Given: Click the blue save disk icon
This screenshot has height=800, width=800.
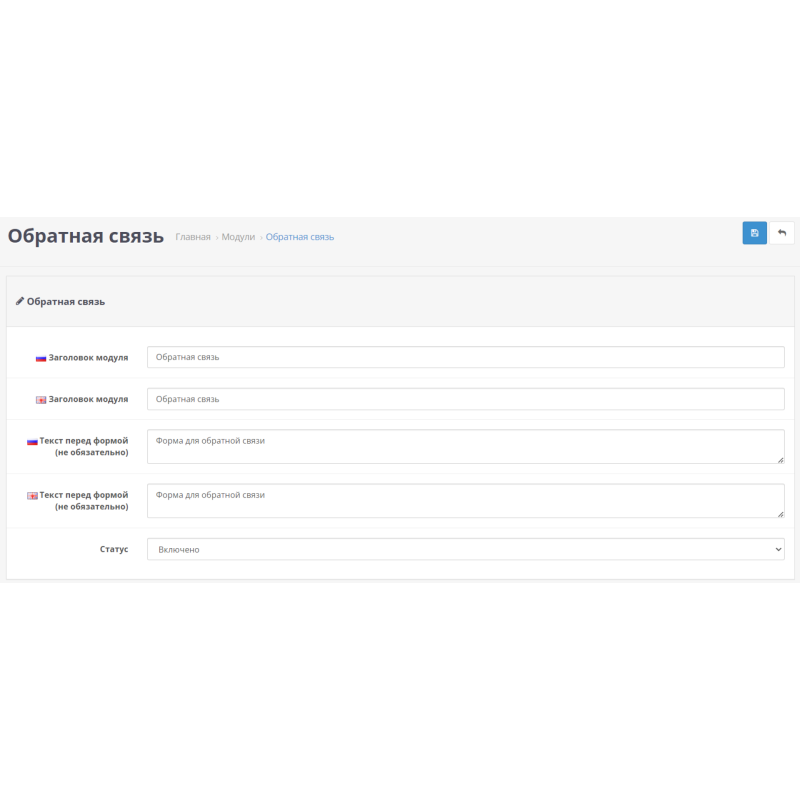Looking at the screenshot, I should pyautogui.click(x=754, y=233).
